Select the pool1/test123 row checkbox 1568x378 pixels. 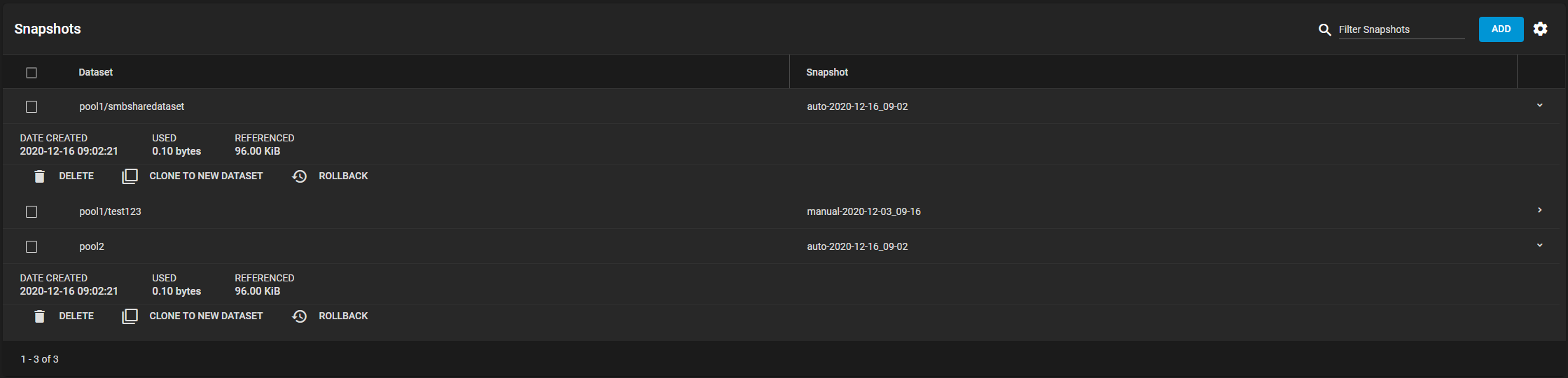point(32,212)
